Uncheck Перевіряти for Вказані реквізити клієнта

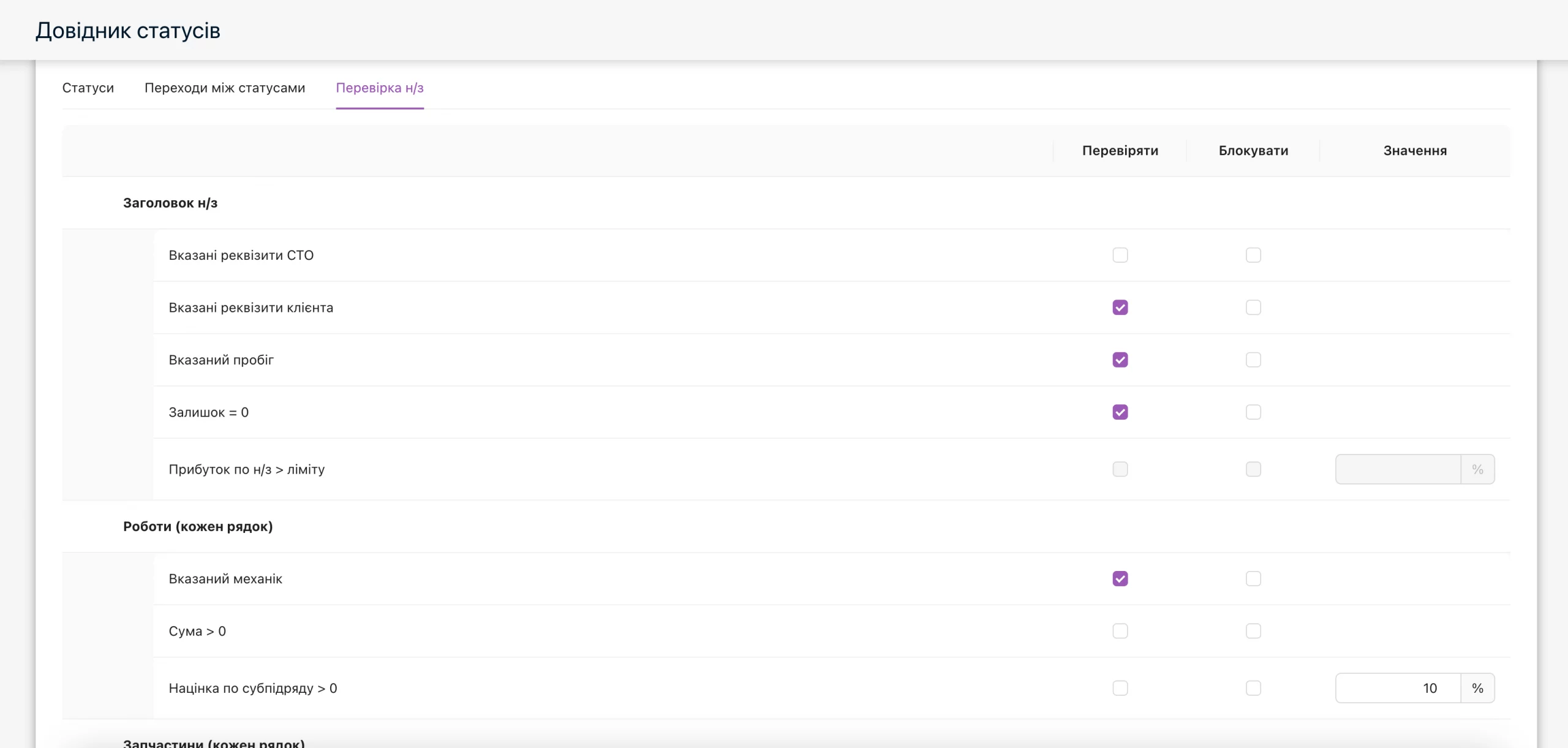pyautogui.click(x=1120, y=308)
